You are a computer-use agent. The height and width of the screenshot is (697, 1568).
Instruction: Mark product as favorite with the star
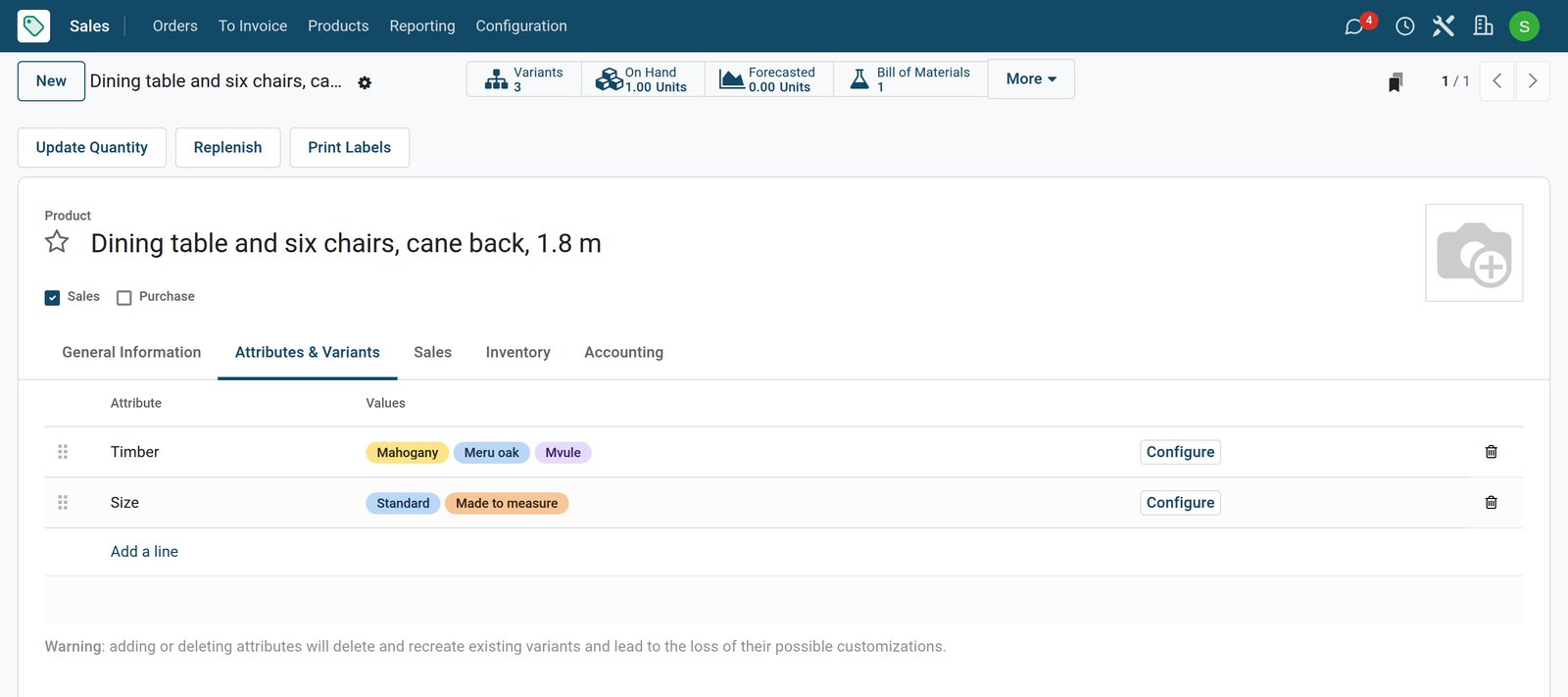(57, 242)
